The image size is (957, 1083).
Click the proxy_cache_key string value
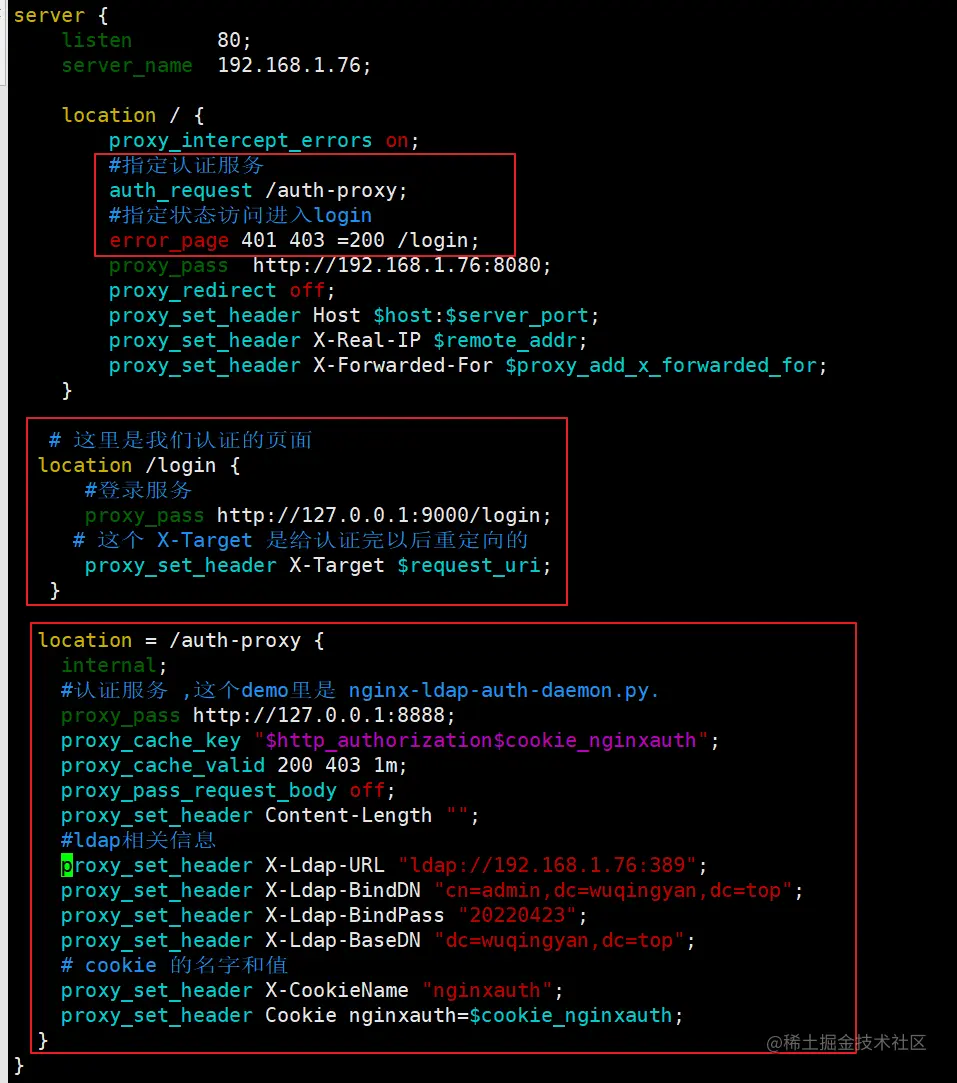pos(481,740)
